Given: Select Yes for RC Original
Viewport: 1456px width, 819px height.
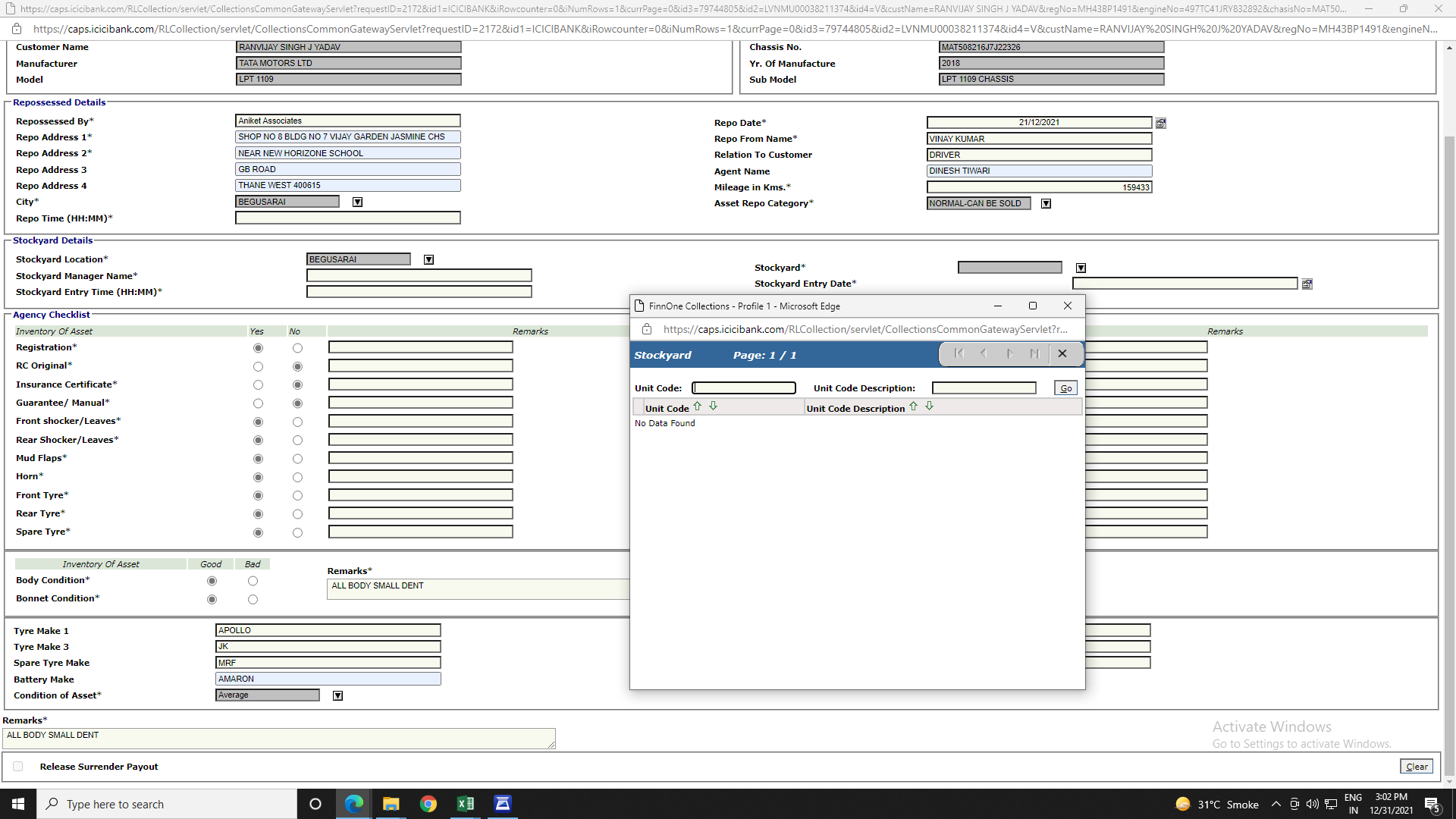Looking at the screenshot, I should pos(258,366).
